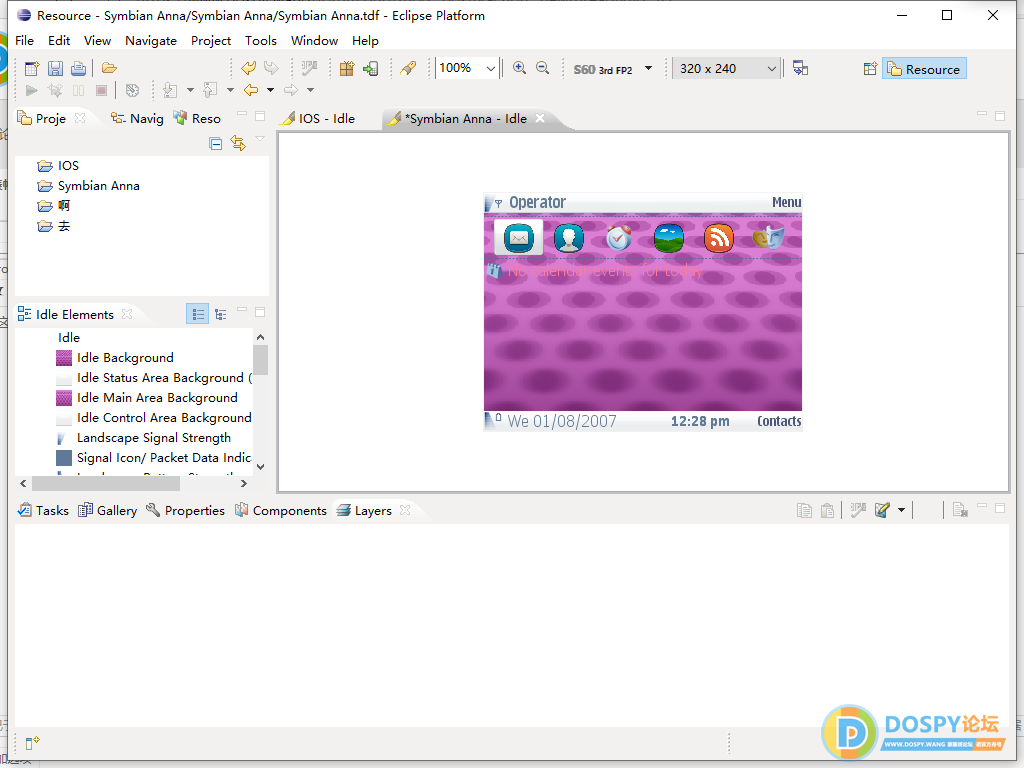Click the brush theme tool icon
Image resolution: width=1024 pixels, height=768 pixels.
(408, 68)
